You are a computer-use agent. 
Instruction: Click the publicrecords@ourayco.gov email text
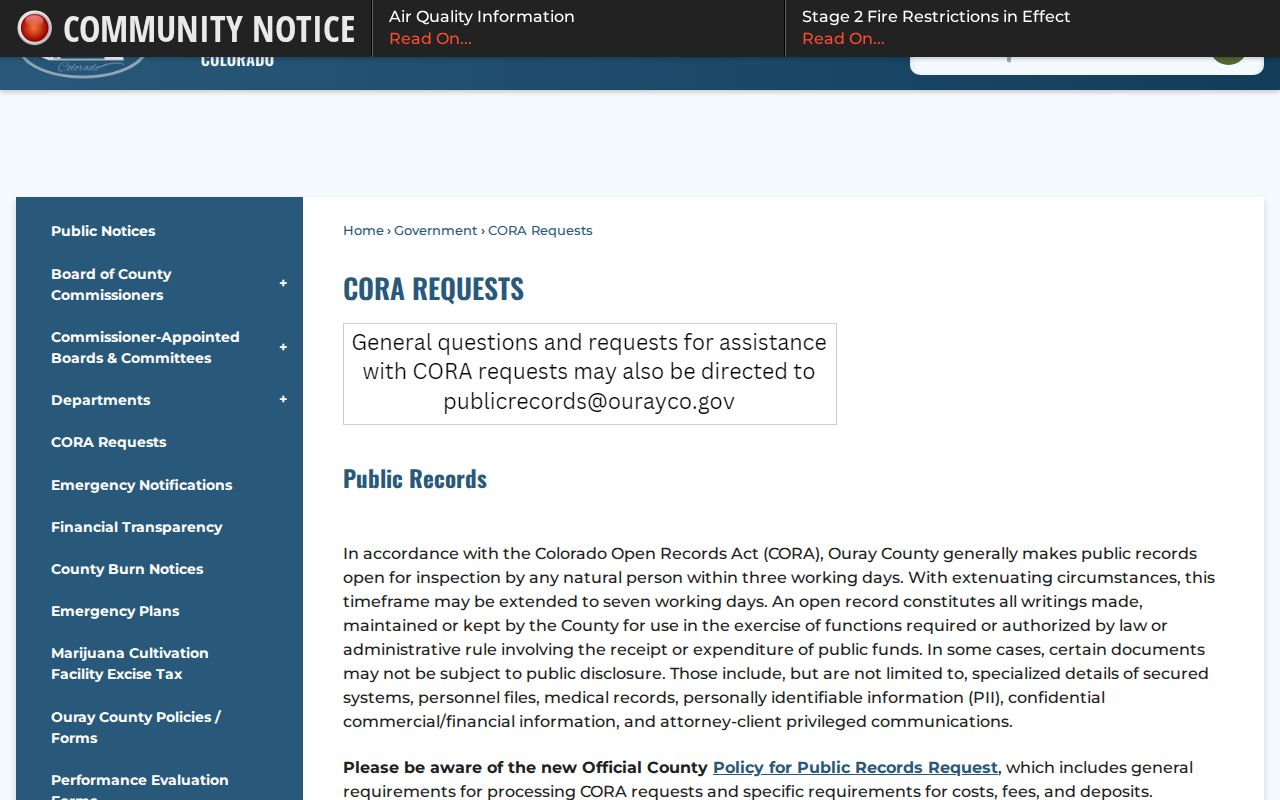click(x=589, y=402)
